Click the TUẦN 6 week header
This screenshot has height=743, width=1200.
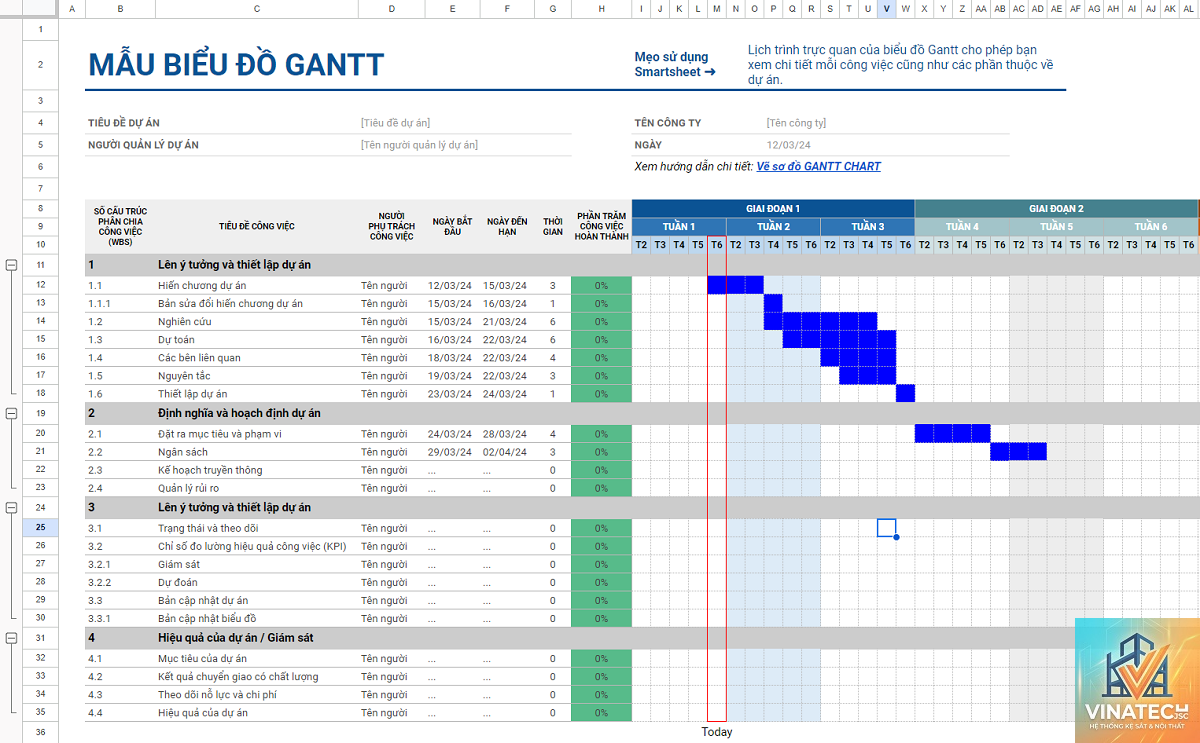1150,226
